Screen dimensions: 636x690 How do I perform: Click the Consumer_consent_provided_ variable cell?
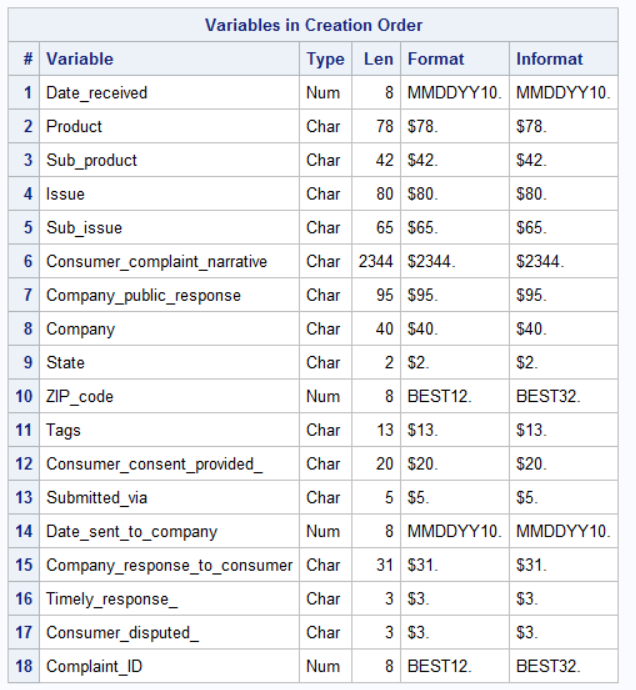point(154,464)
